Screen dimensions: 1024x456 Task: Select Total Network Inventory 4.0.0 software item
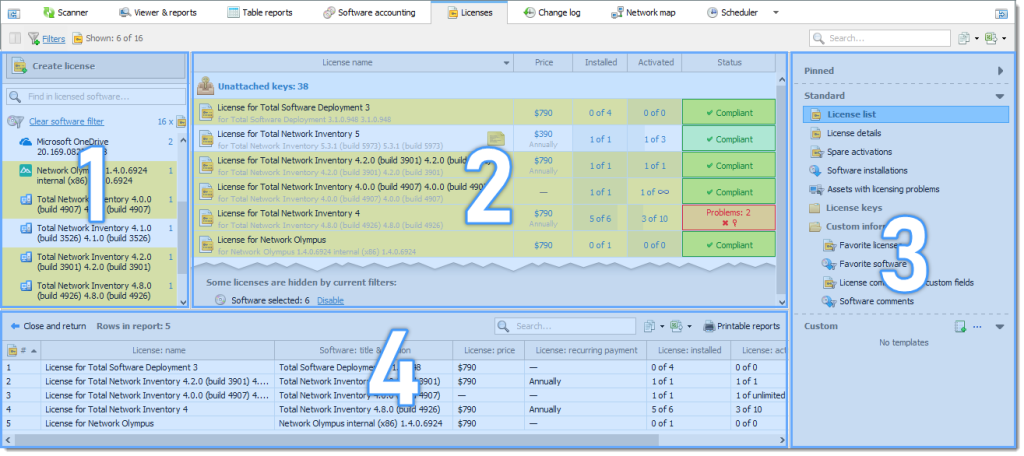(x=91, y=204)
